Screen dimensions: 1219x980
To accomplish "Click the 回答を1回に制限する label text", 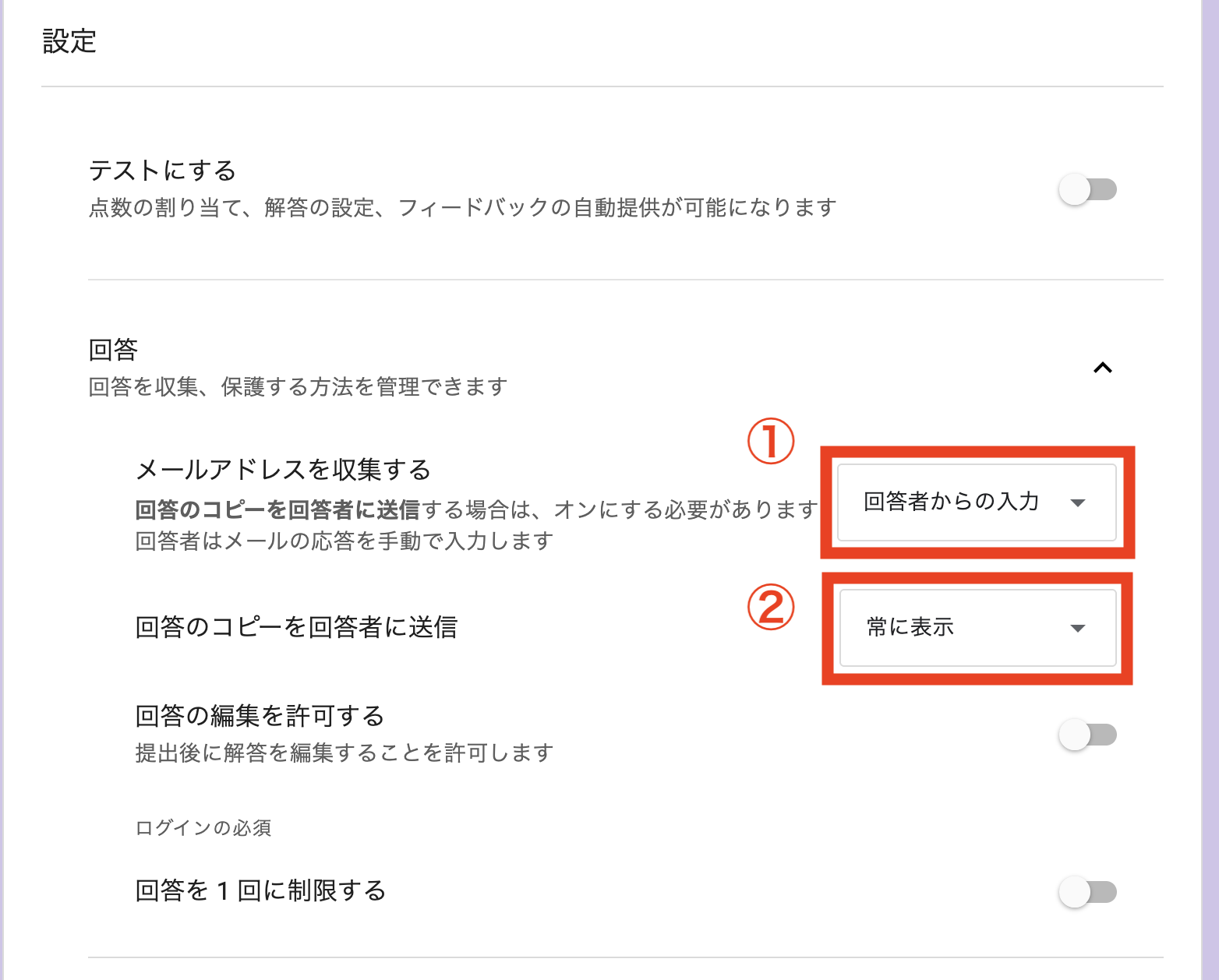I will tap(260, 890).
